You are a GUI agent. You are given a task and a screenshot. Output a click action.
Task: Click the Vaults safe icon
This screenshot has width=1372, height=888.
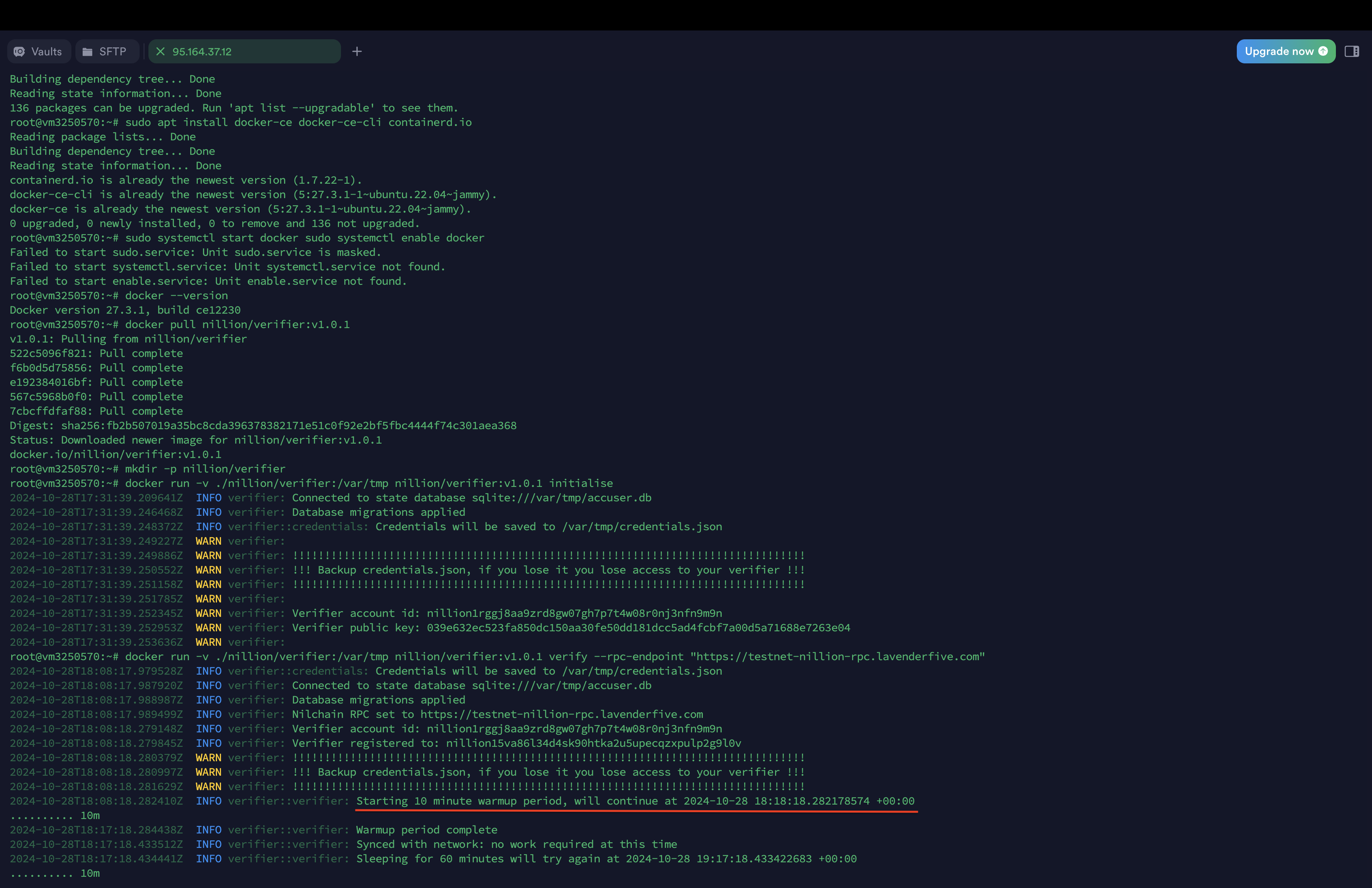pos(20,51)
